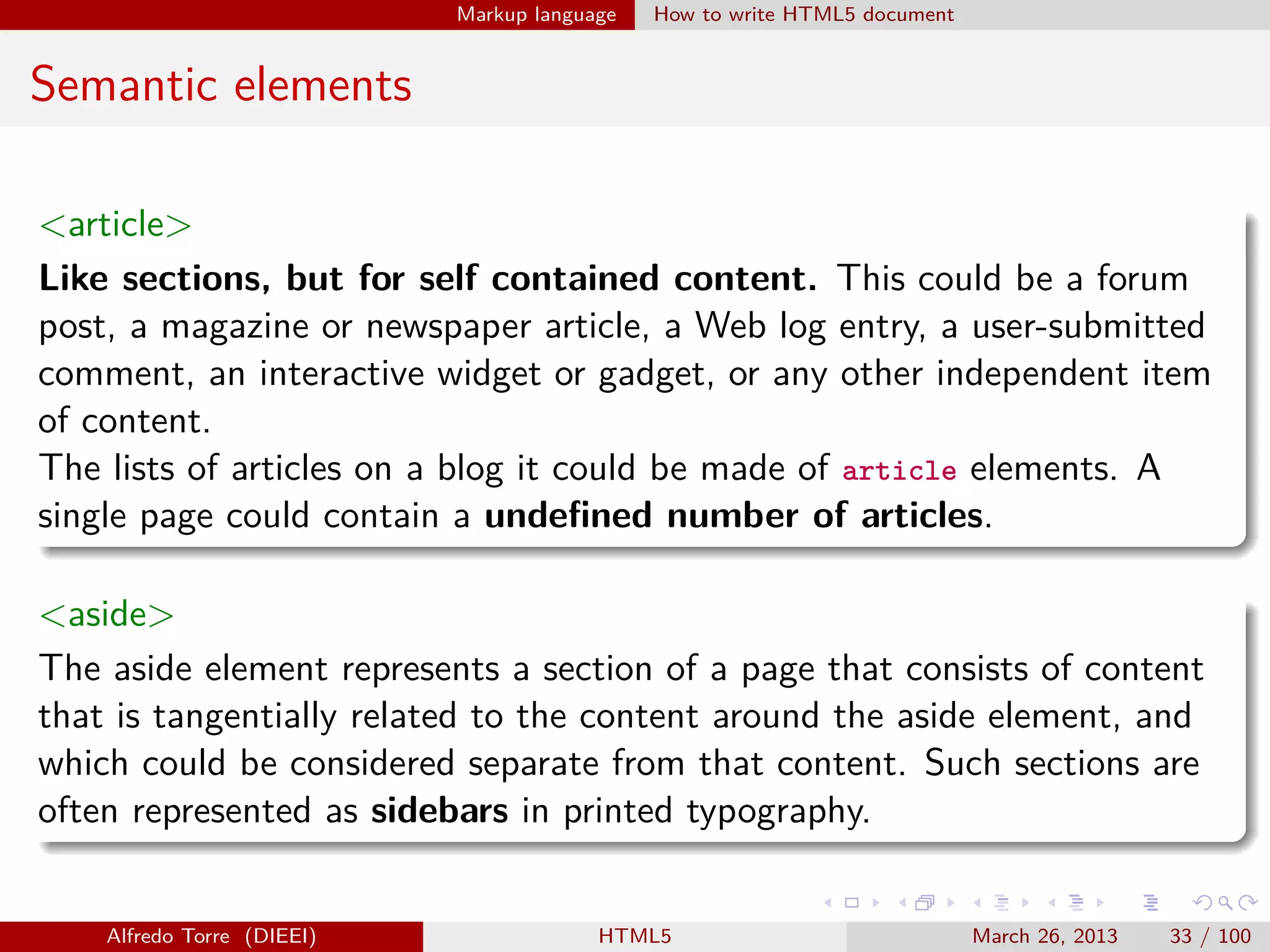Go to previous frame arrow
The height and width of the screenshot is (952, 1270).
[903, 903]
